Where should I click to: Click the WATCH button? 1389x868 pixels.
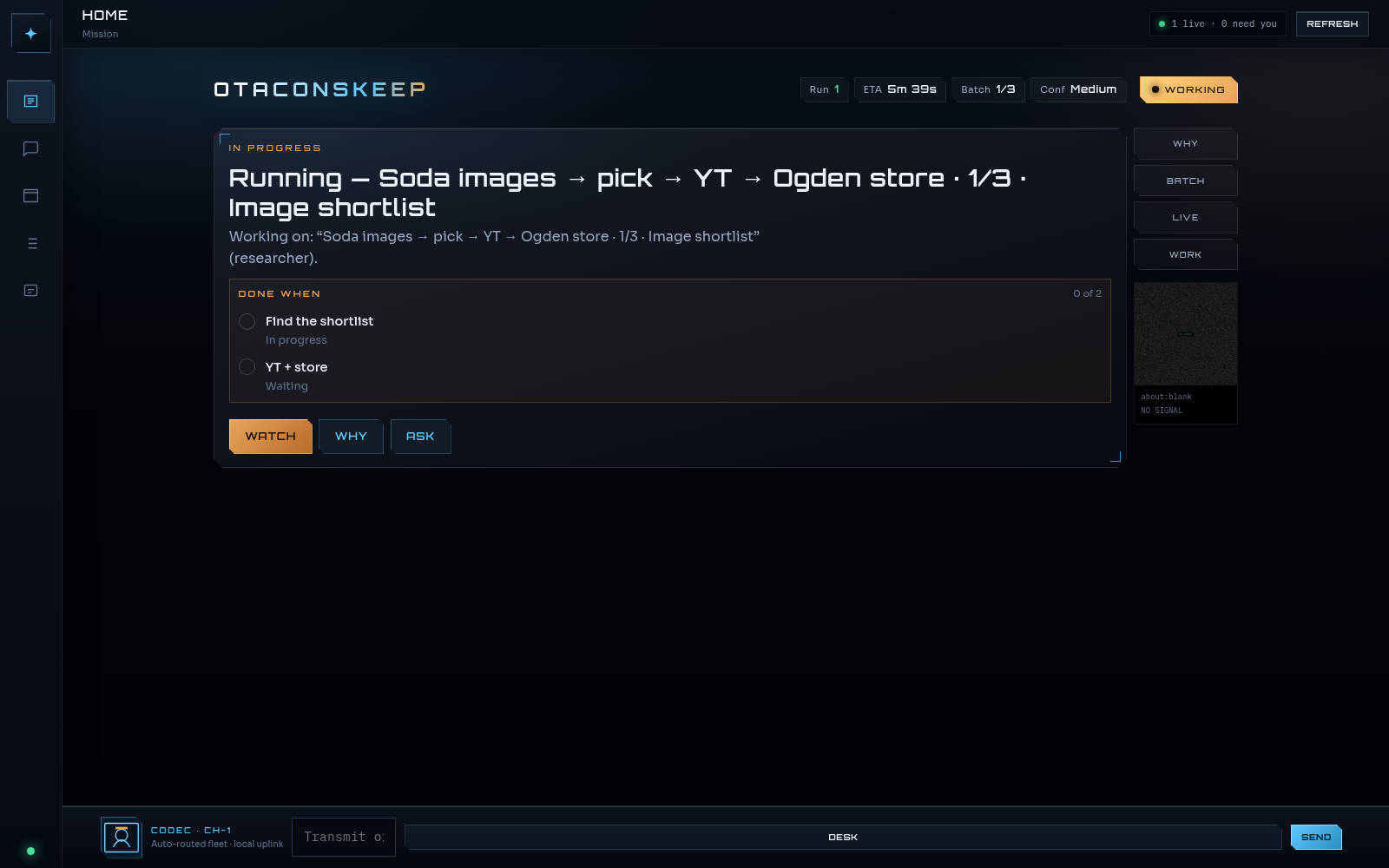tap(270, 437)
